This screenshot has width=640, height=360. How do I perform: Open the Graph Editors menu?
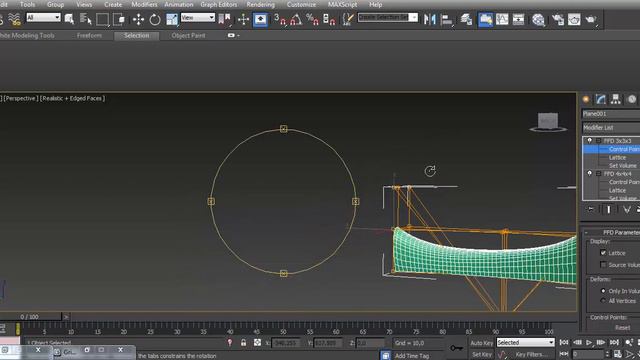coord(219,4)
